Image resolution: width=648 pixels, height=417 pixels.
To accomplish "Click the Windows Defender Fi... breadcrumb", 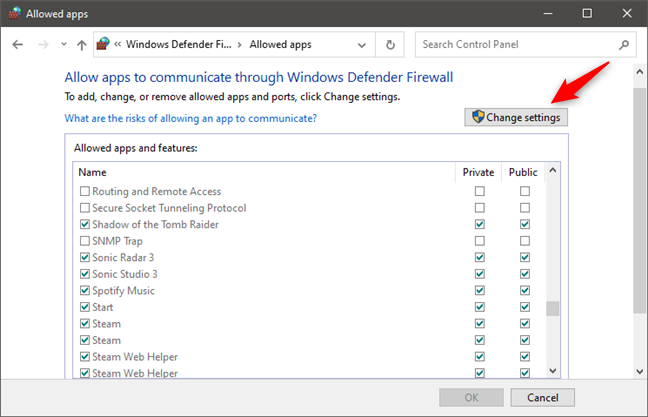I will (179, 44).
